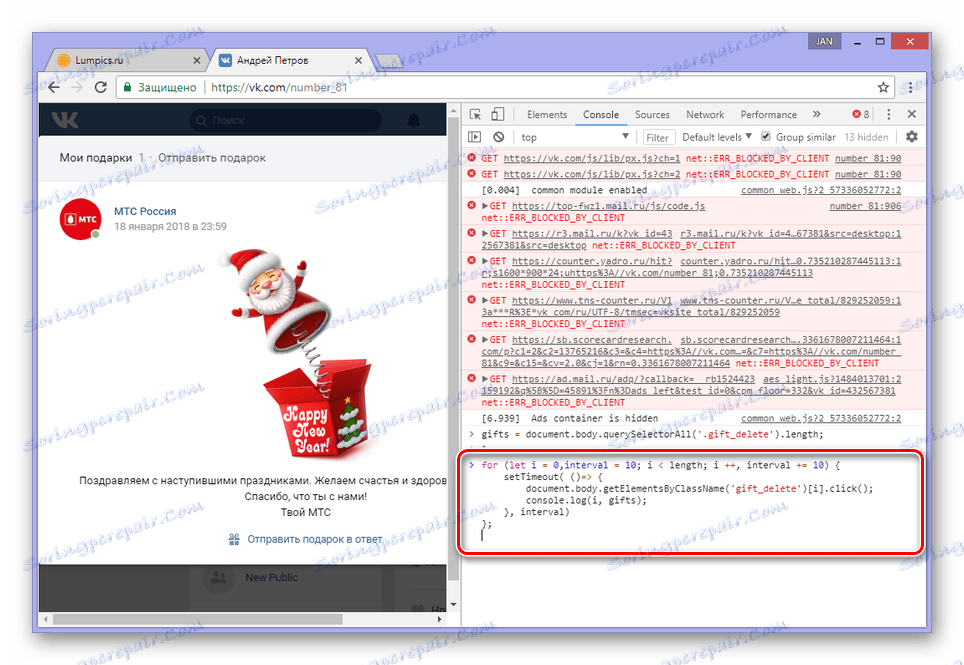Toggle Group similar checkbox

tap(766, 136)
